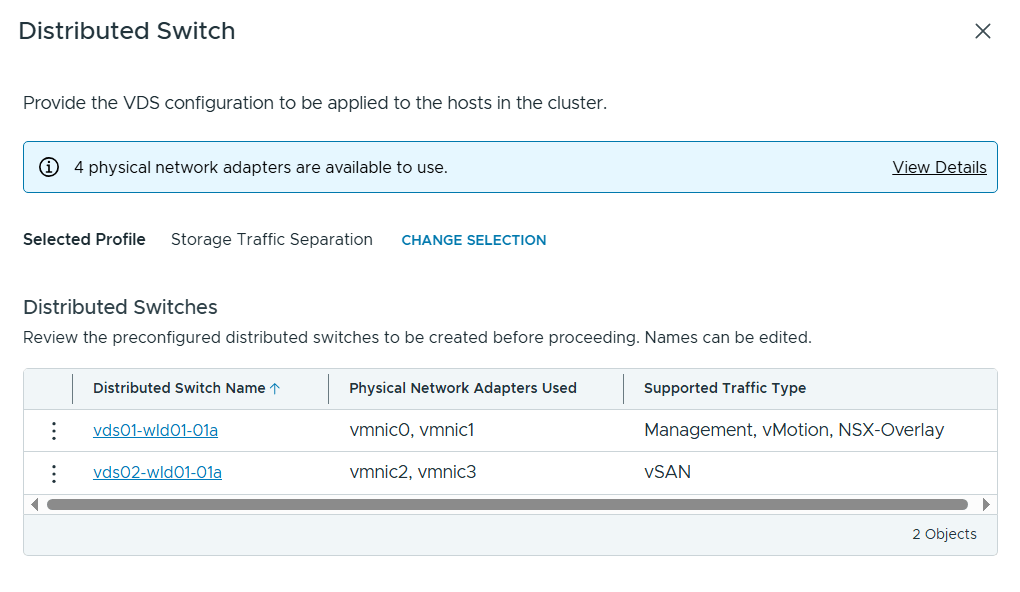Open the vds02-wld01-01a switch link

click(x=157, y=473)
